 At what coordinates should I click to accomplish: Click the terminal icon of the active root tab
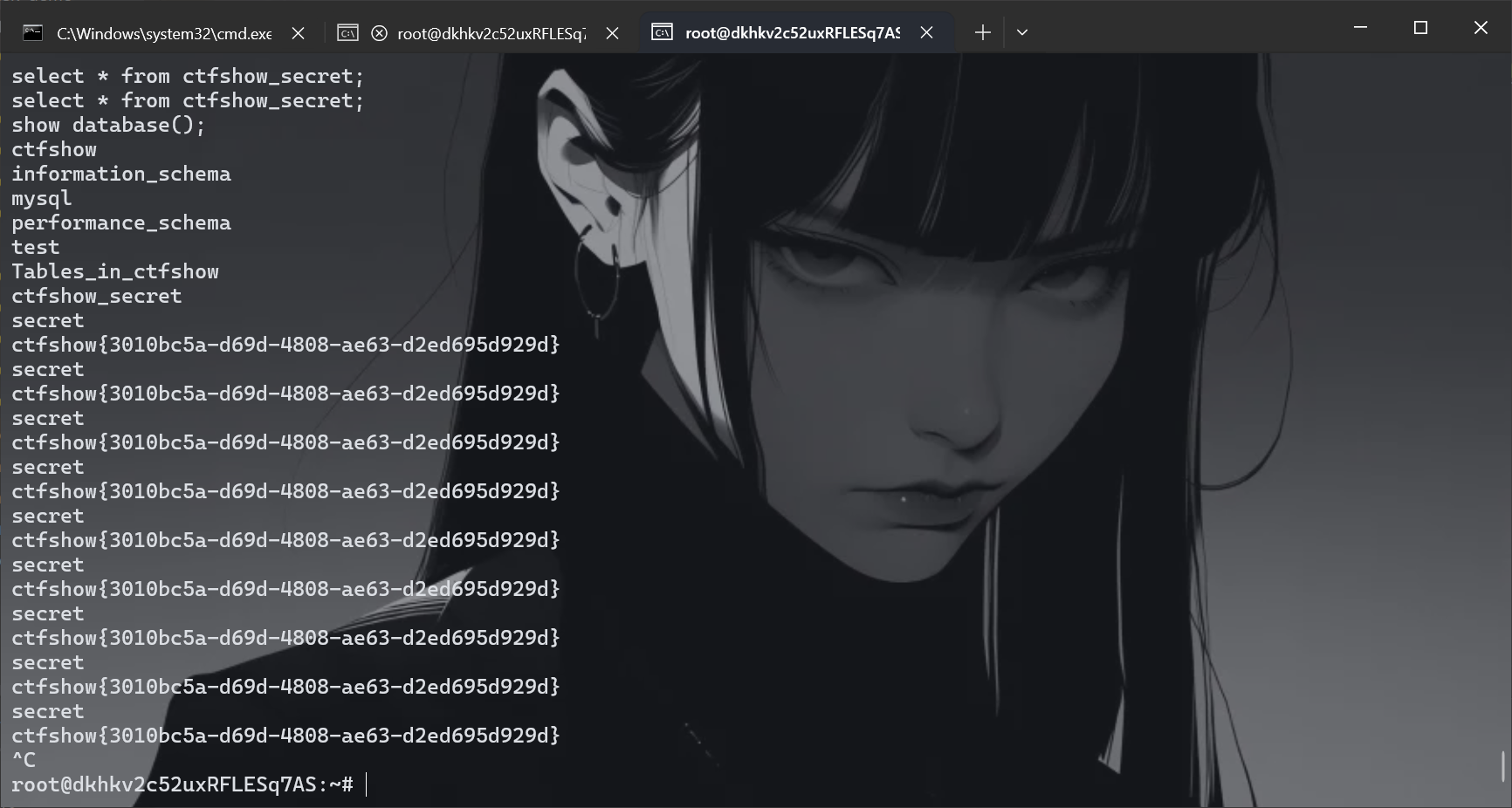[662, 33]
